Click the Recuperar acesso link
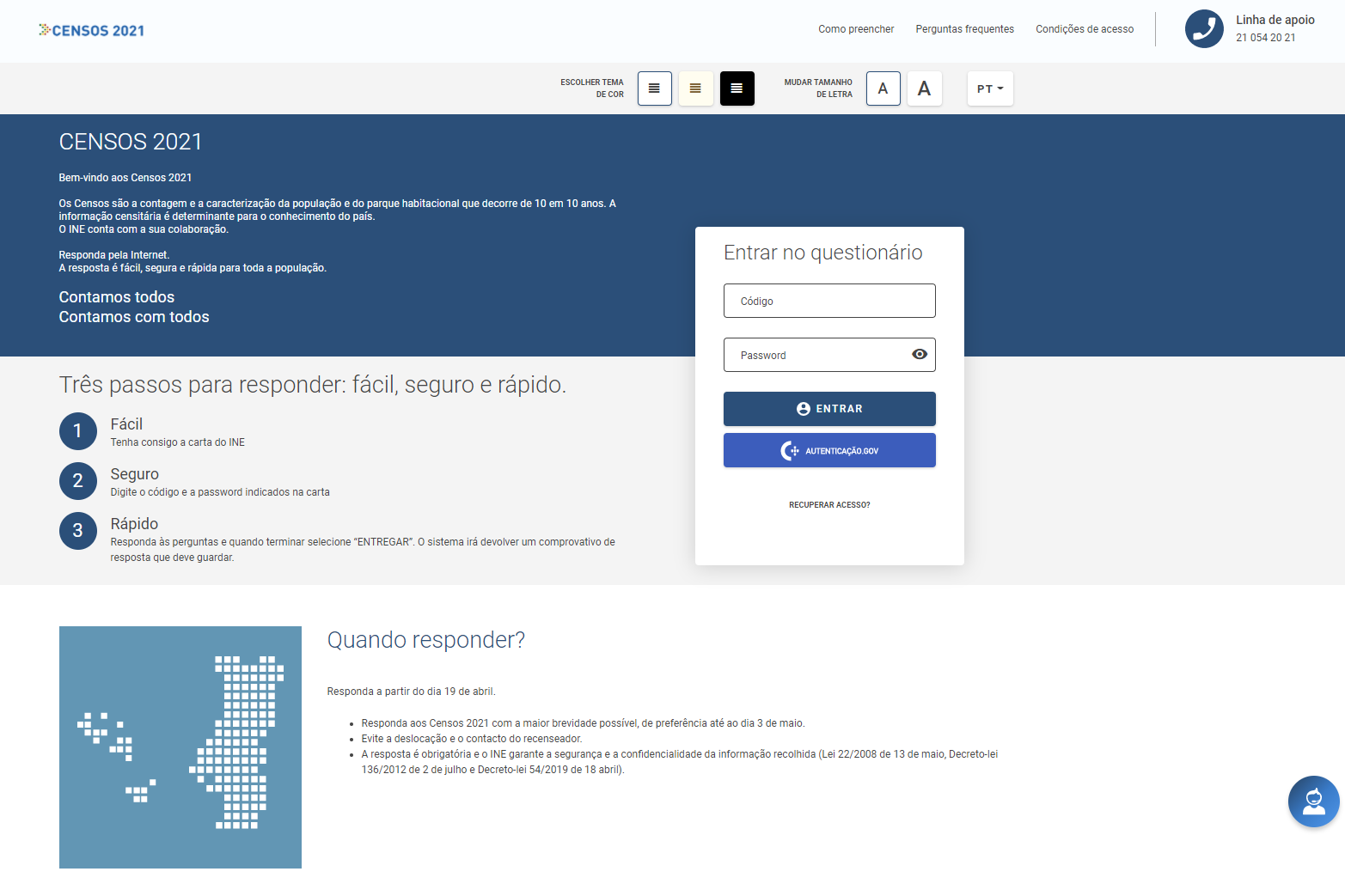The width and height of the screenshot is (1345, 896). 828,505
